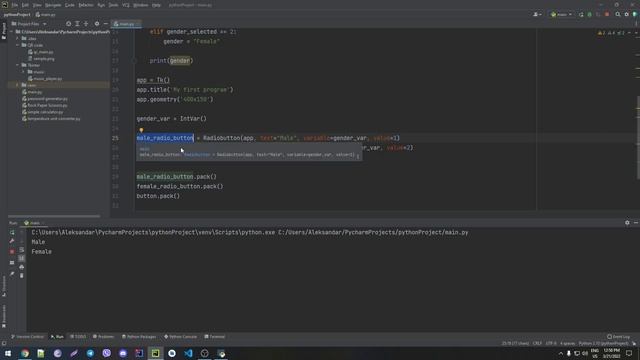
Task: Select simple calculator.py in project tree
Action: 42,112
